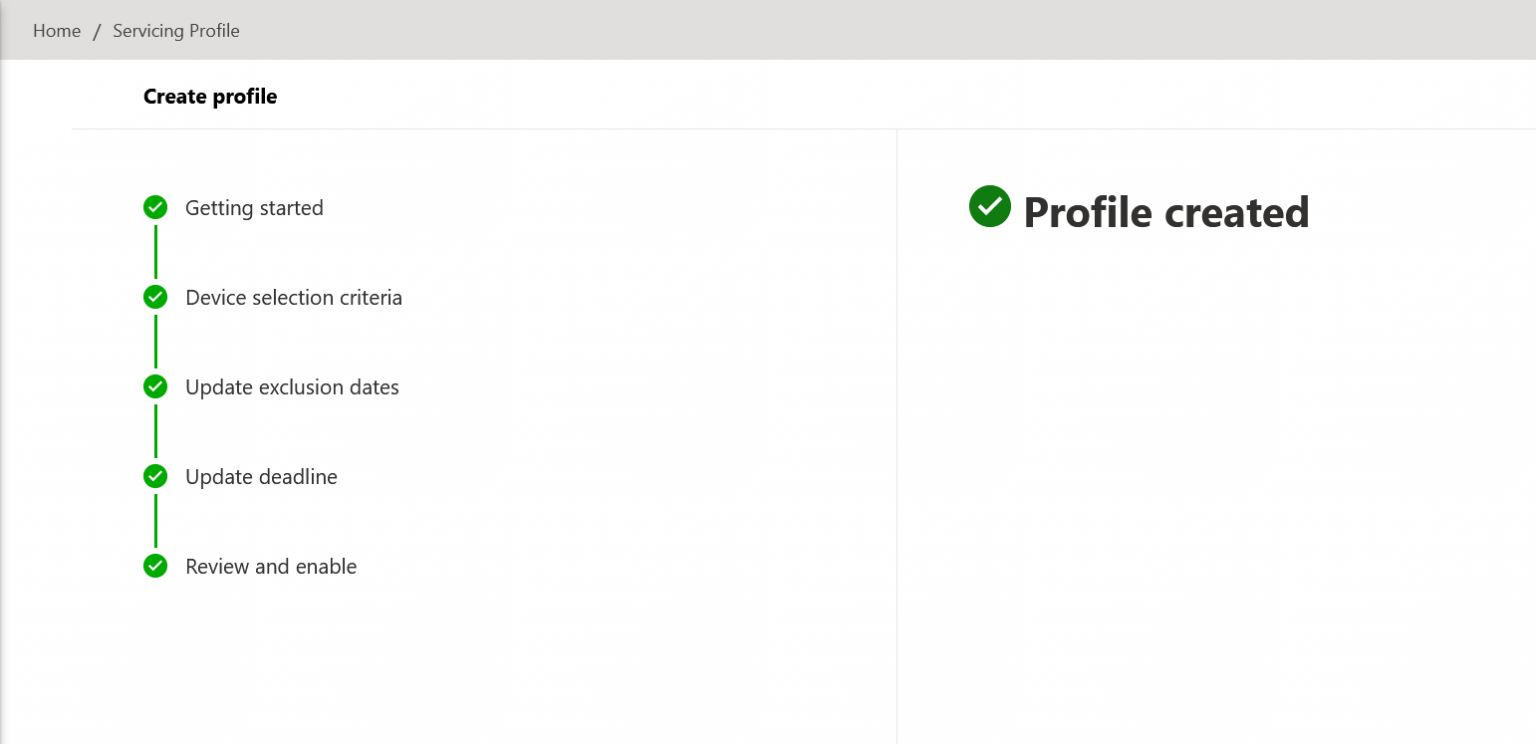Image resolution: width=1536 pixels, height=744 pixels.
Task: Click the Create profile page title
Action: click(x=210, y=96)
